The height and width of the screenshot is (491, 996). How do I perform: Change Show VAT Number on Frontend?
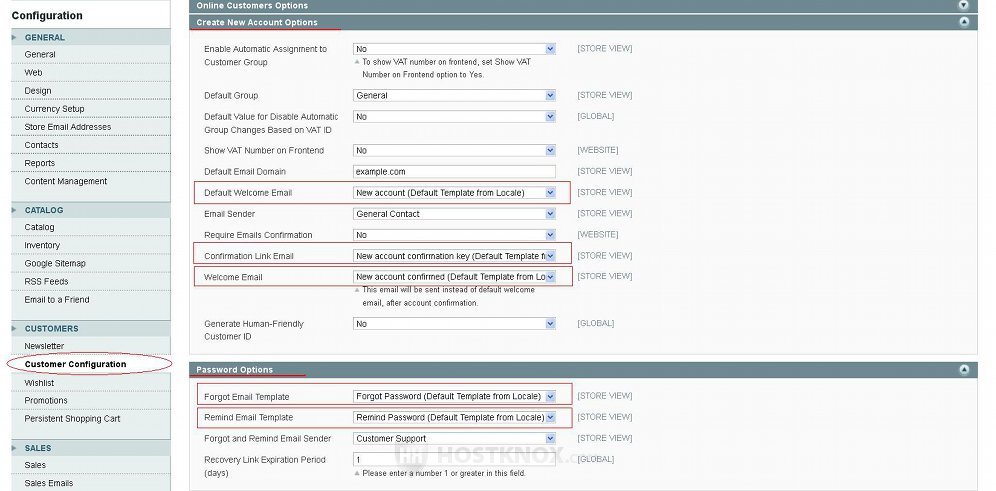(454, 151)
